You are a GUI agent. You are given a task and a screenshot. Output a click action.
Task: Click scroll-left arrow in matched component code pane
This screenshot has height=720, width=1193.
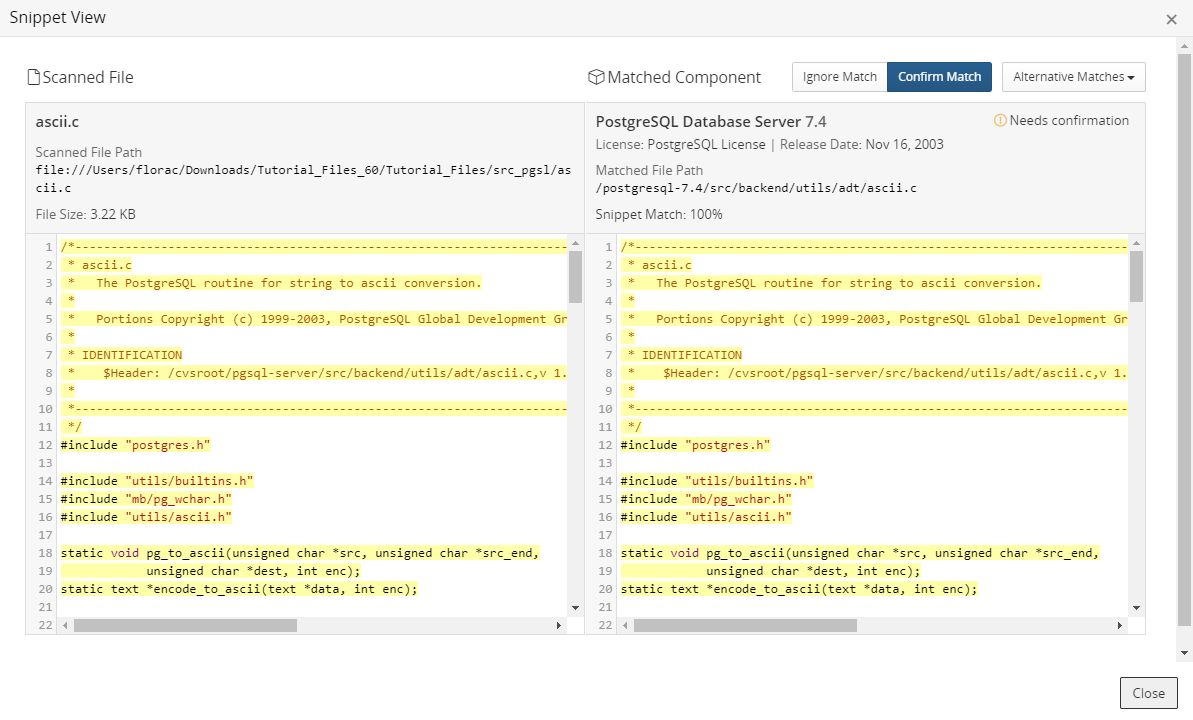click(625, 625)
